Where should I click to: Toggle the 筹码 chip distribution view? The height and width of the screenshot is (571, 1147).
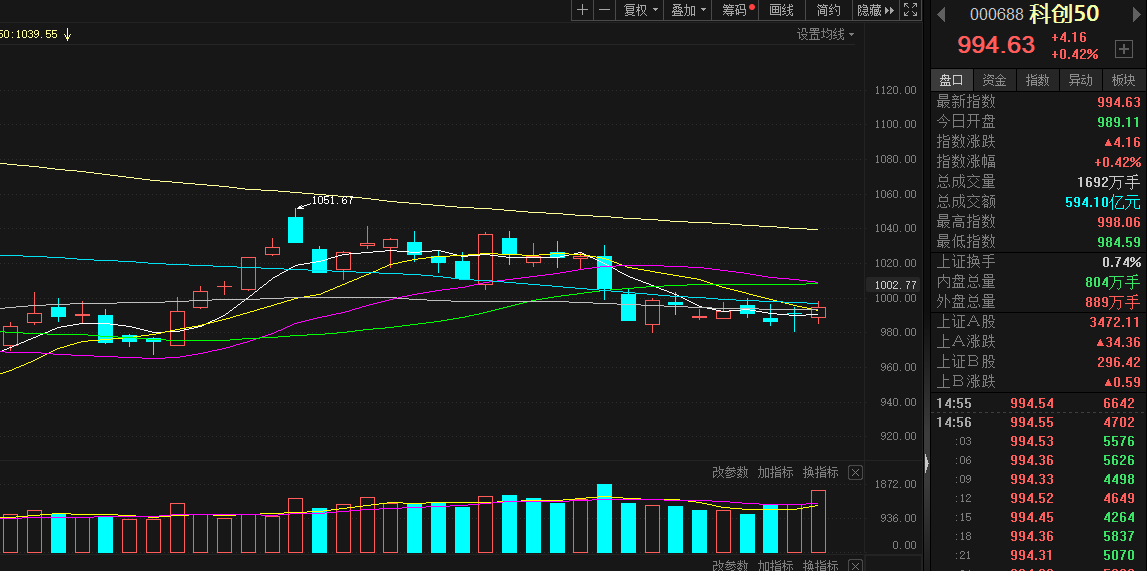point(736,10)
